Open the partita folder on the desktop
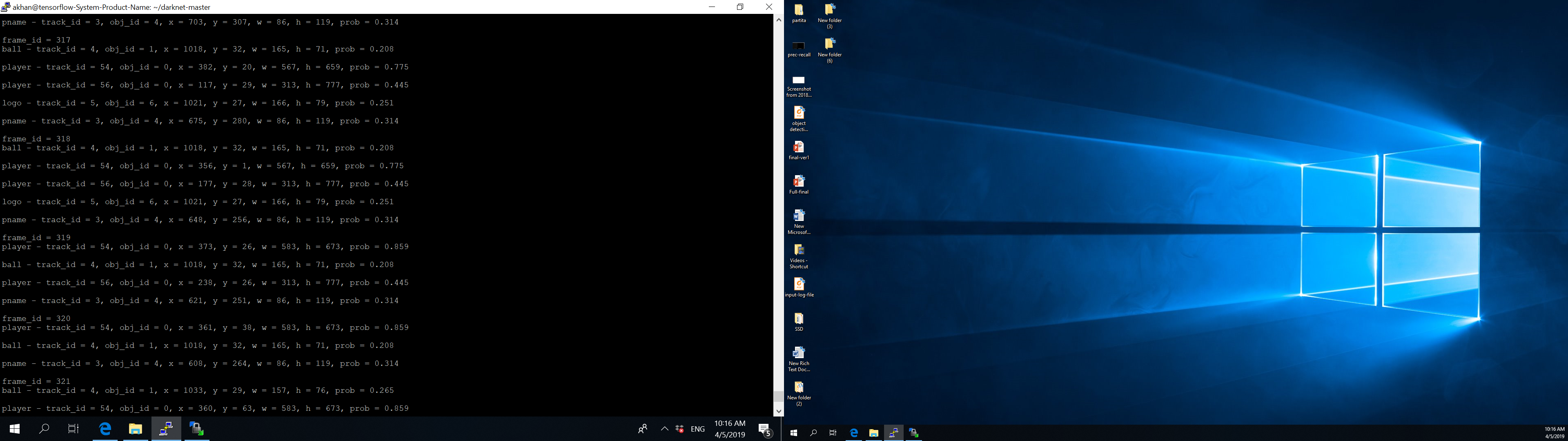Screen dimensions: 1568x441 click(799, 12)
